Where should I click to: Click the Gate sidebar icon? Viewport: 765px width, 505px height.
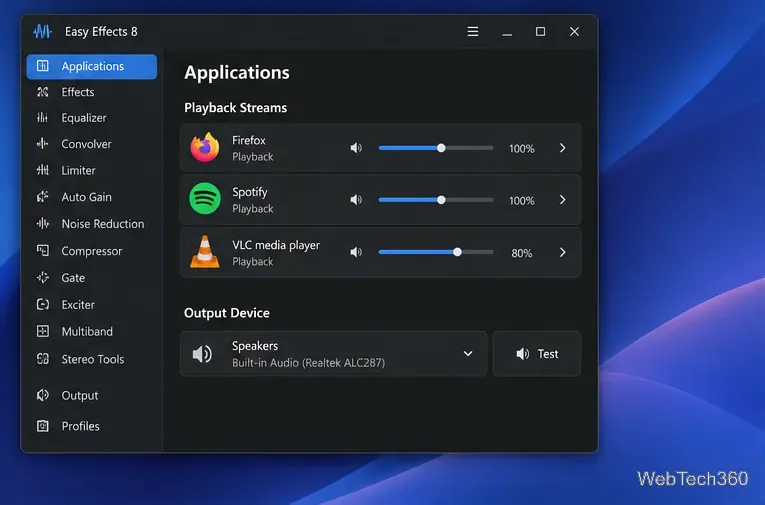(43, 278)
